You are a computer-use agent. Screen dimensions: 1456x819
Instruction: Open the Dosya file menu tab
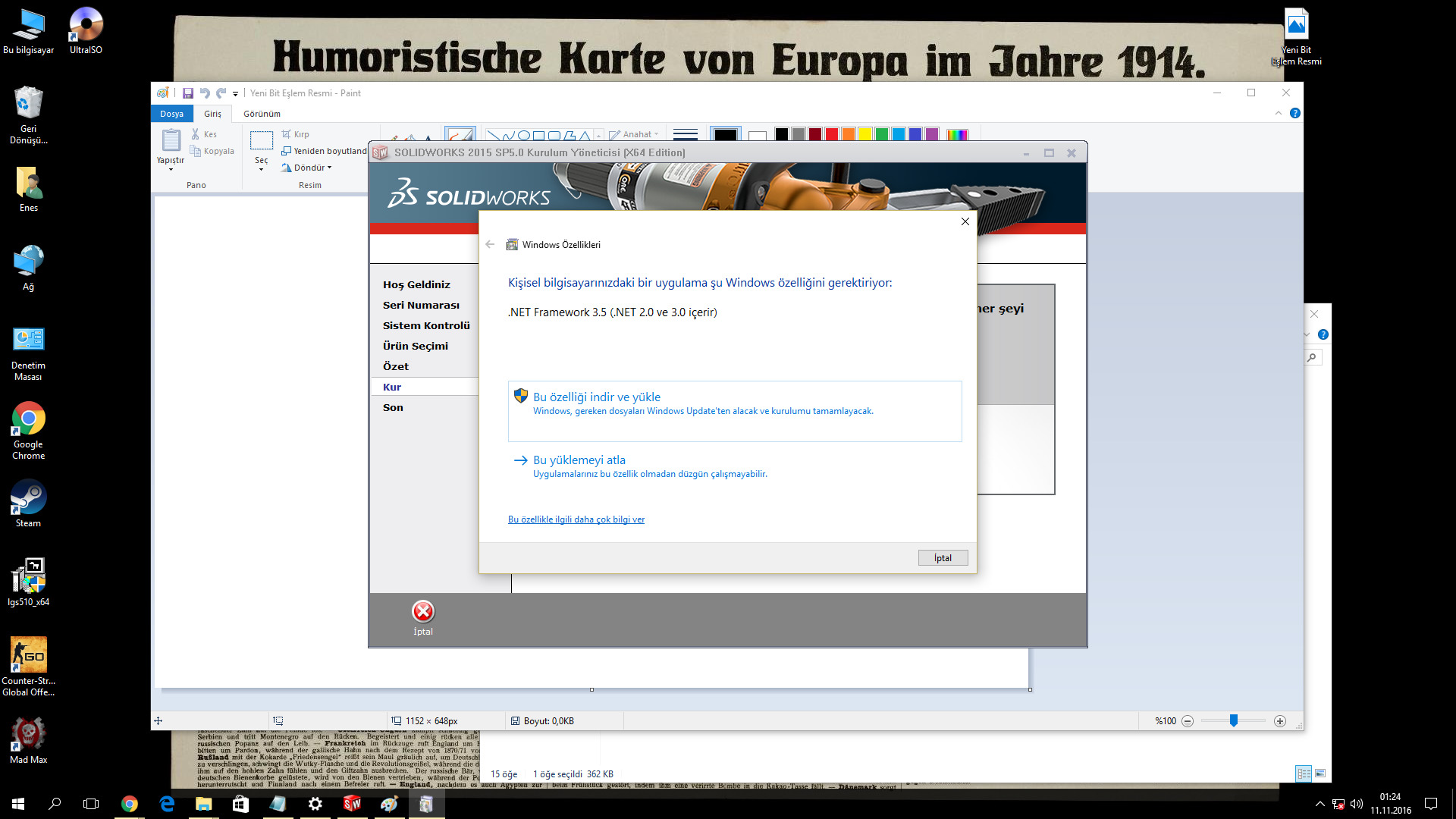pos(171,114)
